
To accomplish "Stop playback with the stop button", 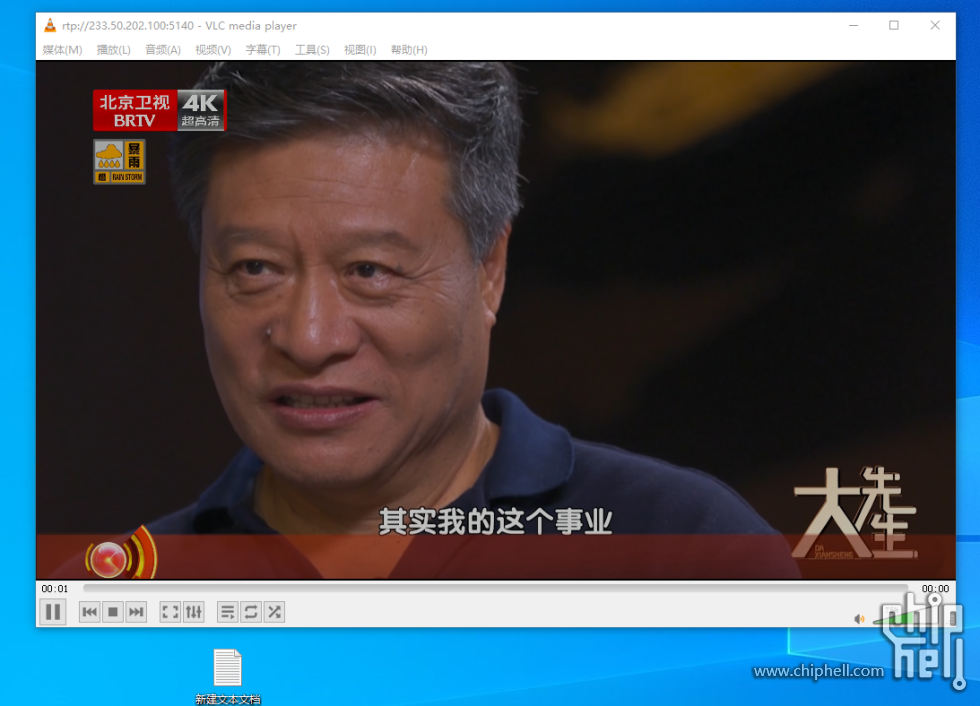I will (x=112, y=612).
